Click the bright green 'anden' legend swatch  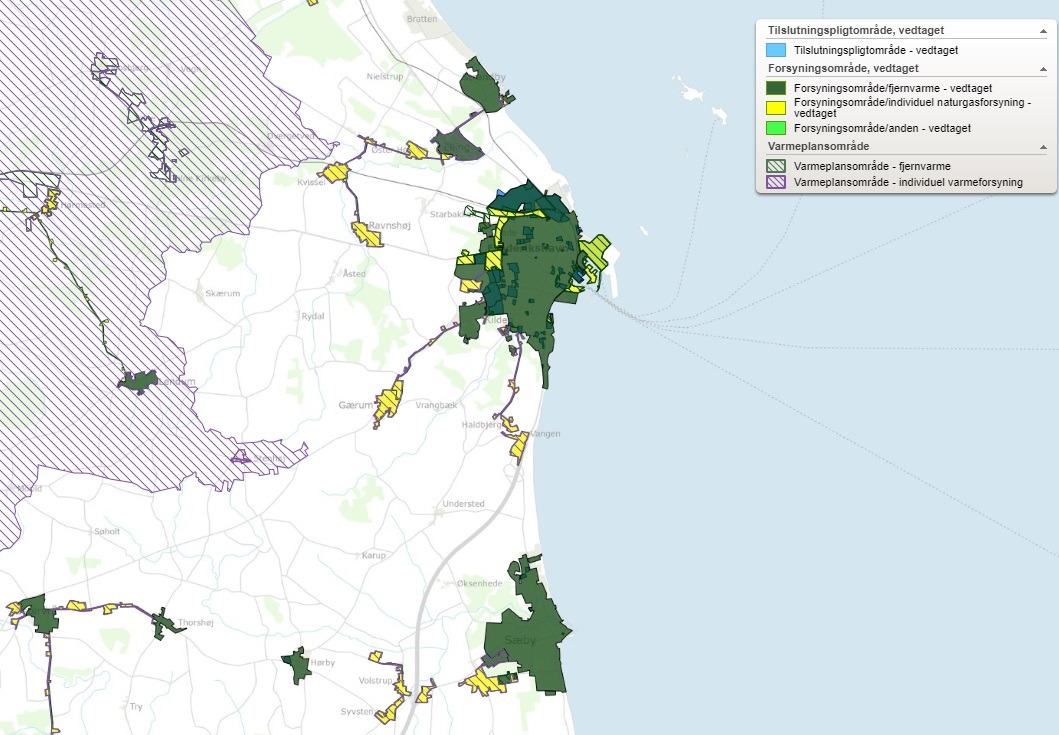[775, 128]
